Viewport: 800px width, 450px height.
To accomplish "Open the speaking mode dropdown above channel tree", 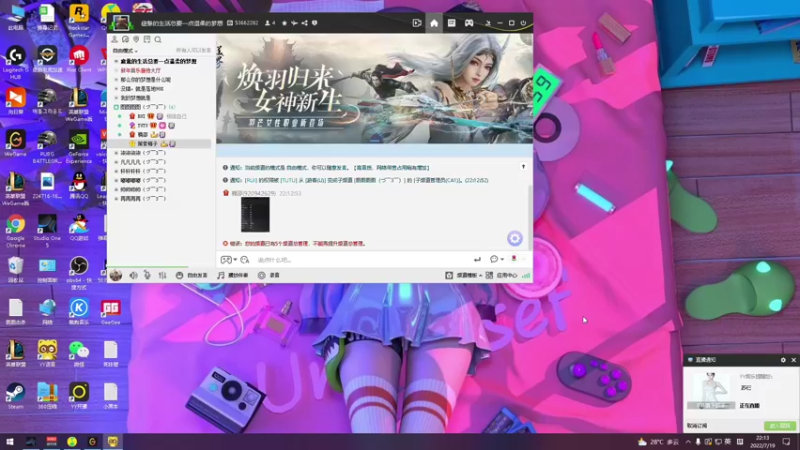I will tap(125, 51).
